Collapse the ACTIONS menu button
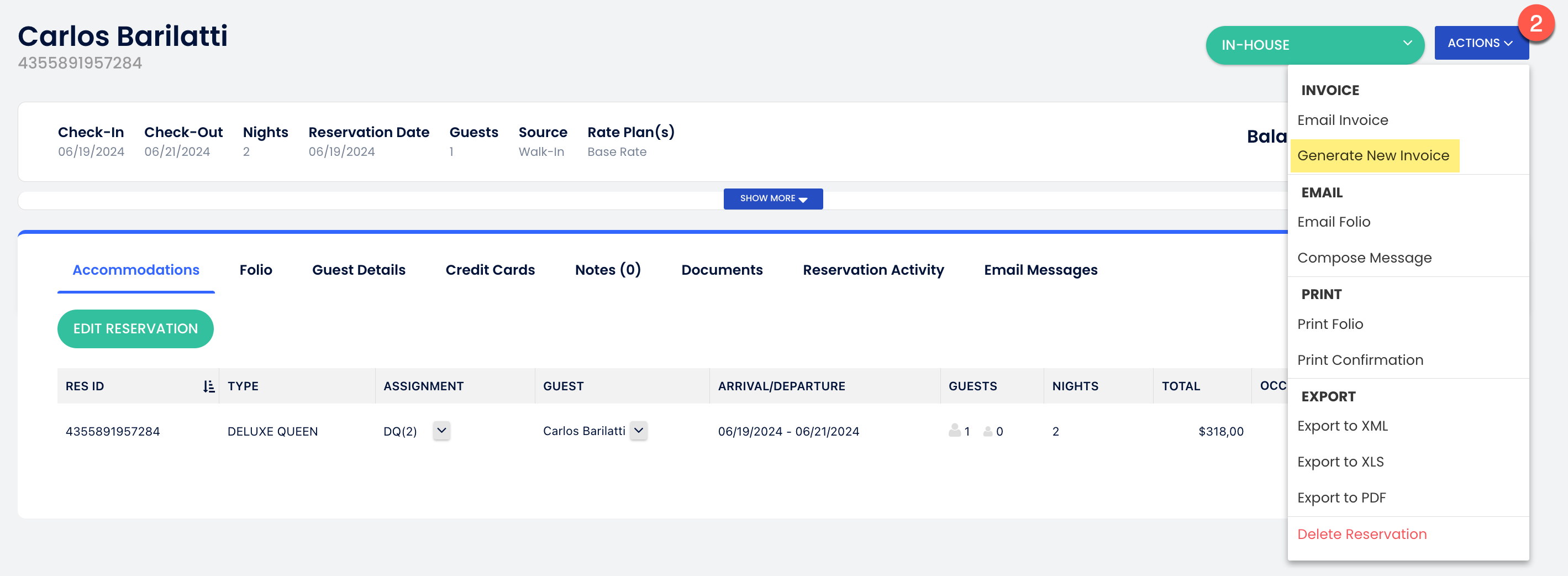 coord(1480,43)
